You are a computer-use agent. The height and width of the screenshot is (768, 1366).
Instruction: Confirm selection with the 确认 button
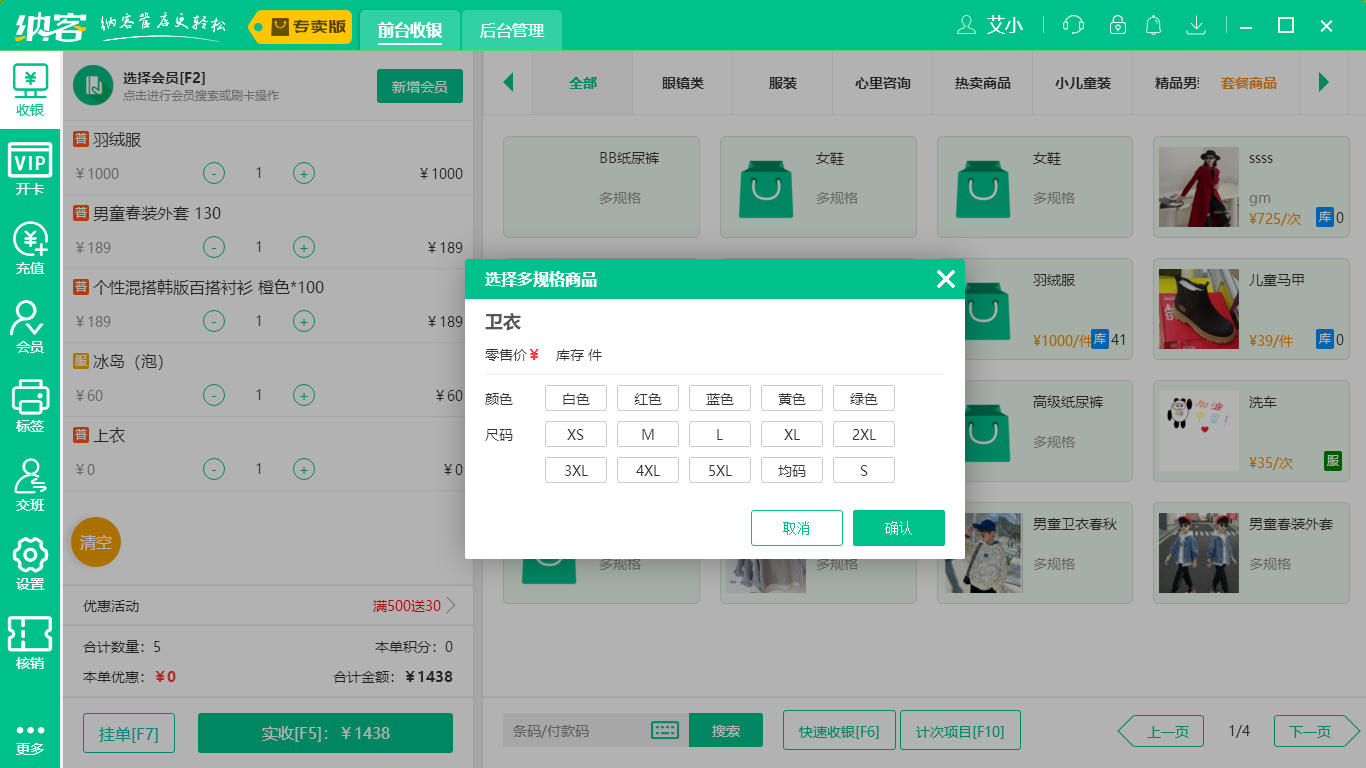tap(898, 528)
